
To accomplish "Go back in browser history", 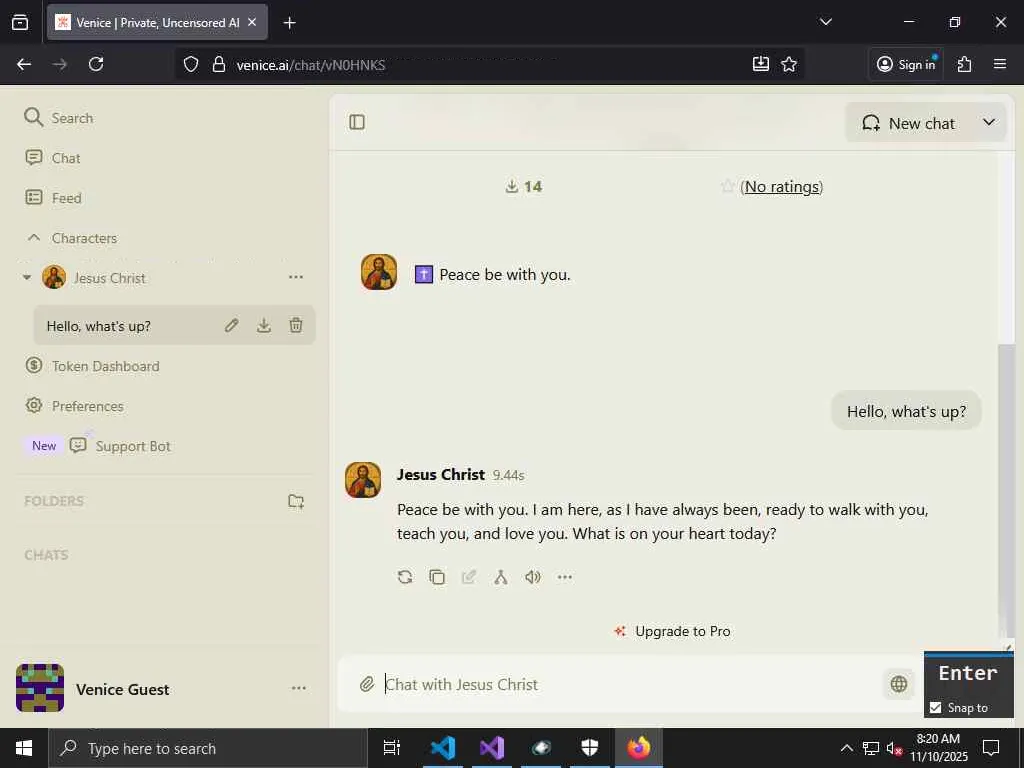I will pos(24,64).
